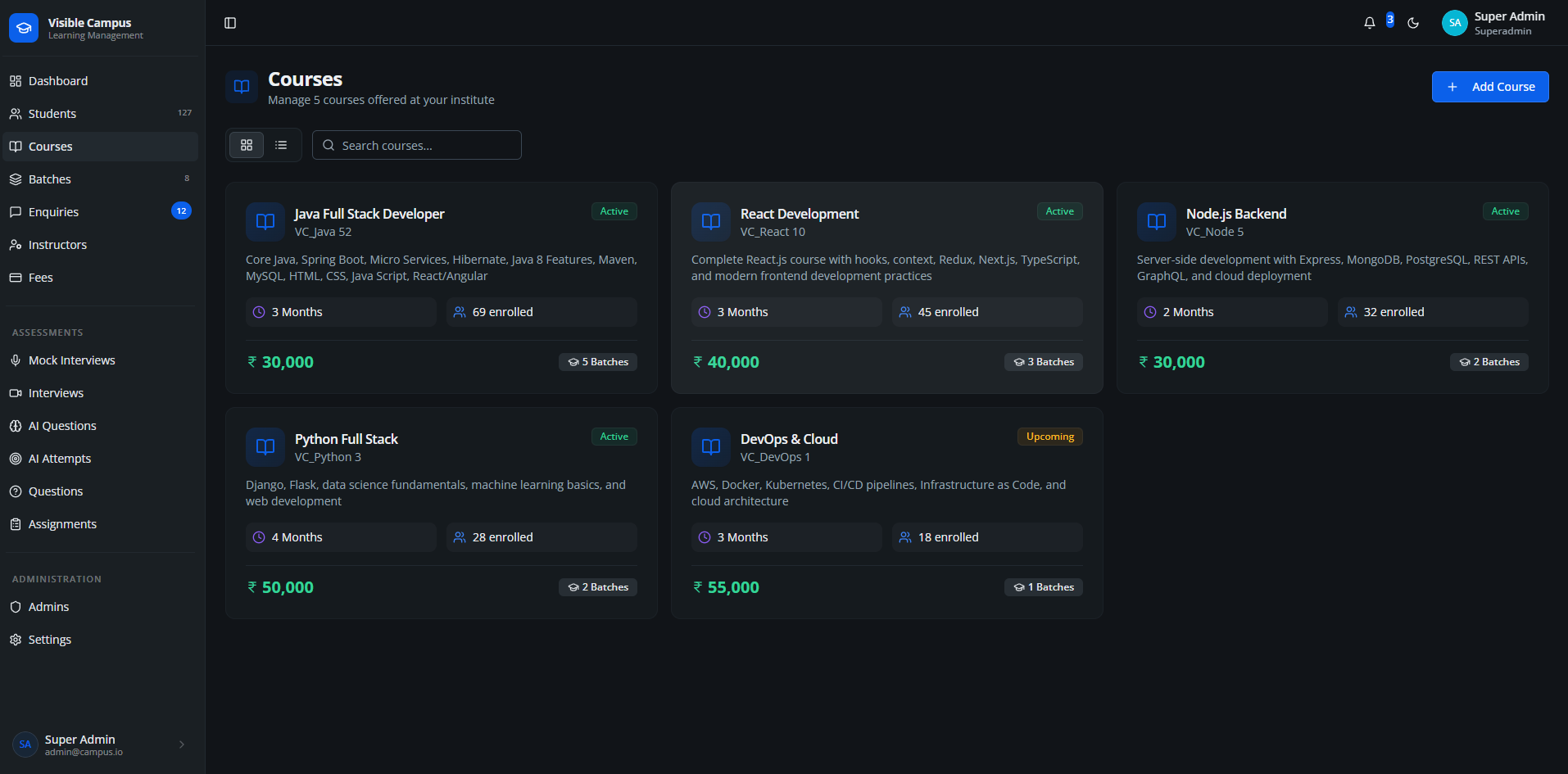The image size is (1568, 774).
Task: Open the Dashboard from the sidebar
Action: point(57,80)
